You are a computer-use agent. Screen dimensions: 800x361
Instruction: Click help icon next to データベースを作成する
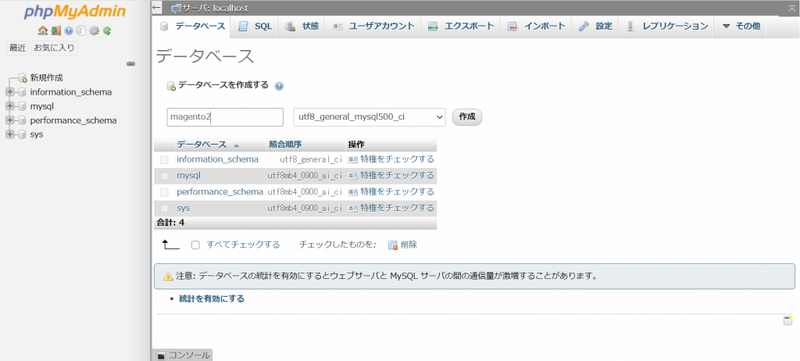(x=279, y=86)
